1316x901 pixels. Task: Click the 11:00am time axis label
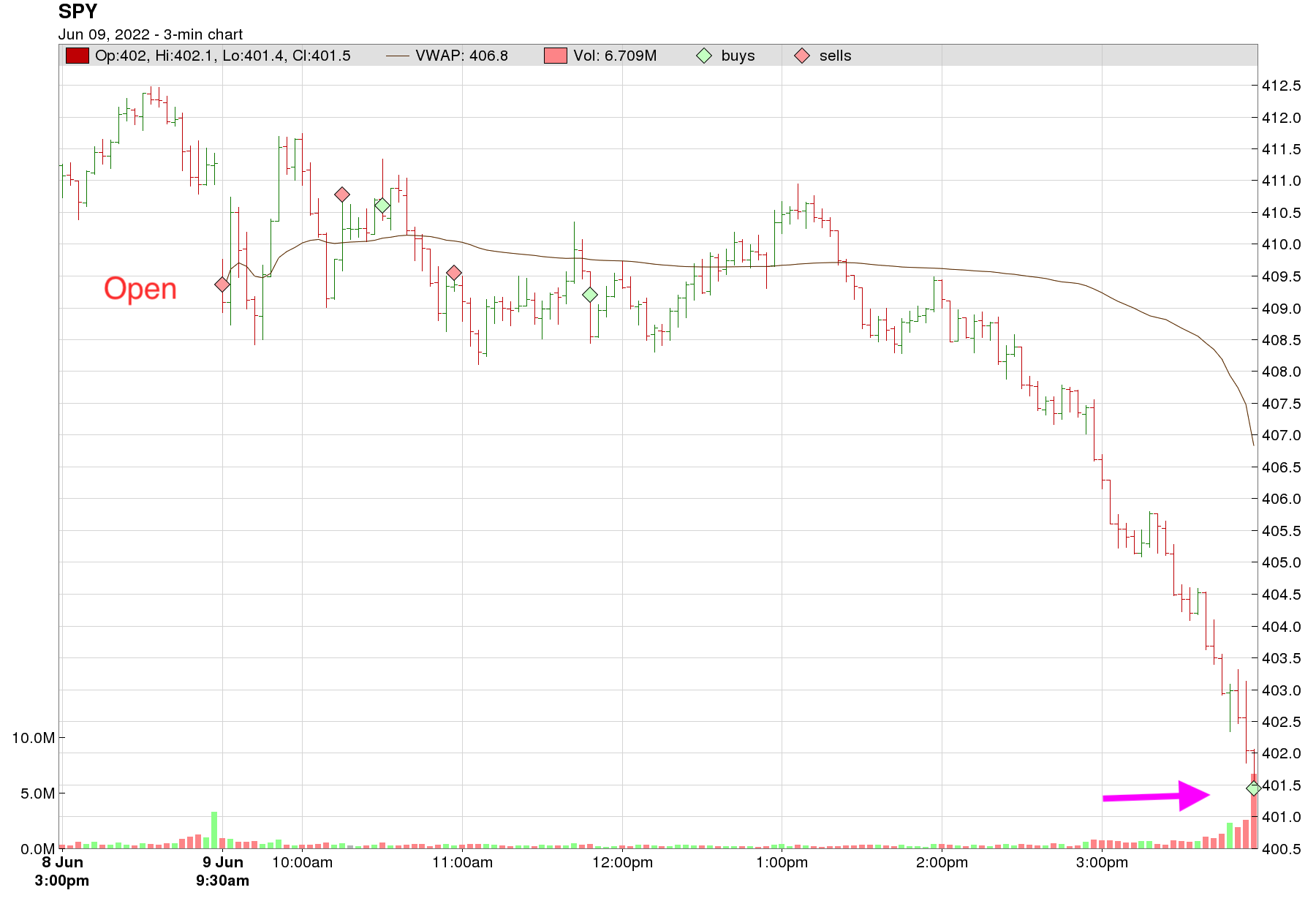point(462,863)
